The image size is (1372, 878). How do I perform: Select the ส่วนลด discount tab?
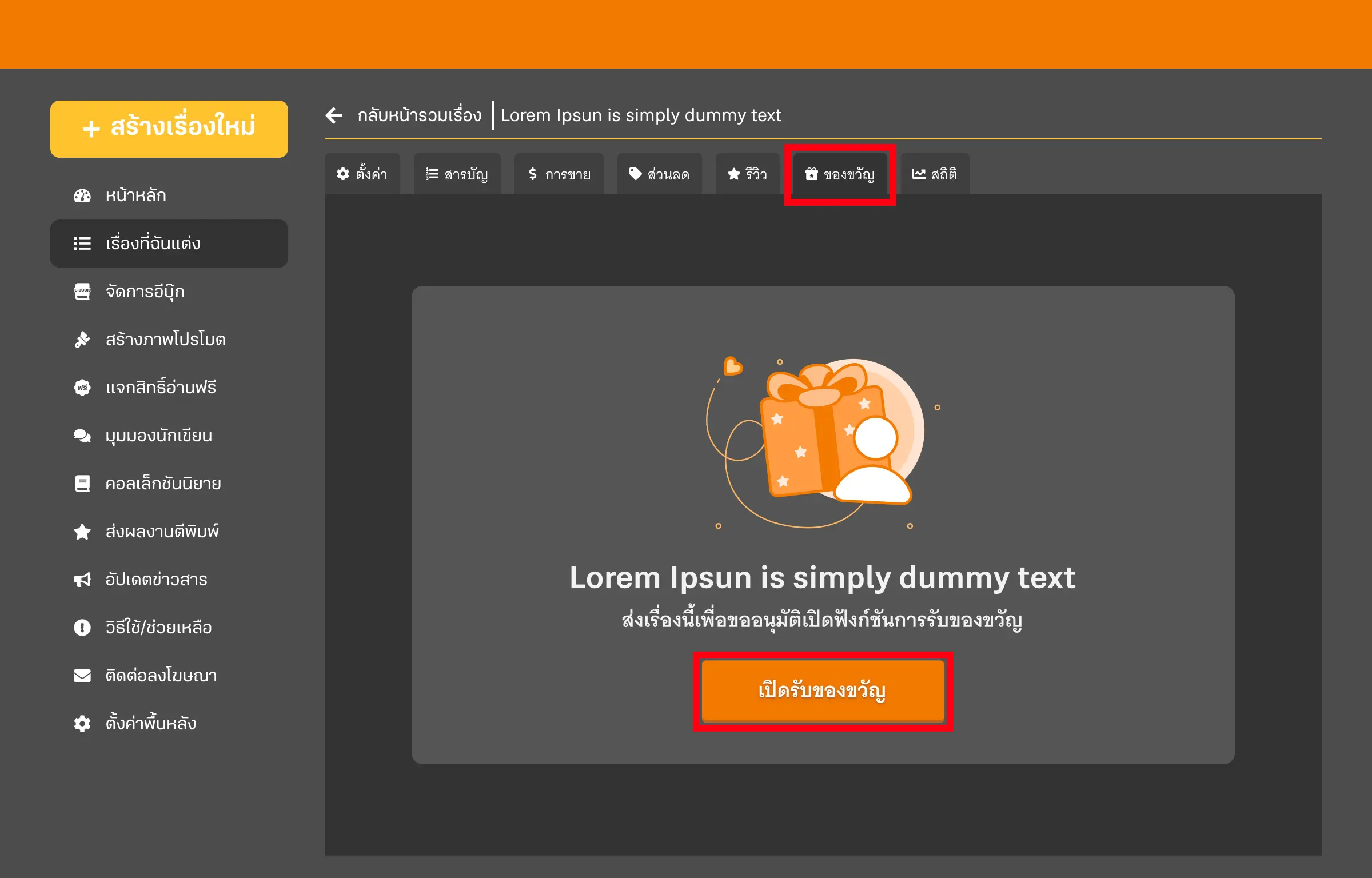pos(659,174)
